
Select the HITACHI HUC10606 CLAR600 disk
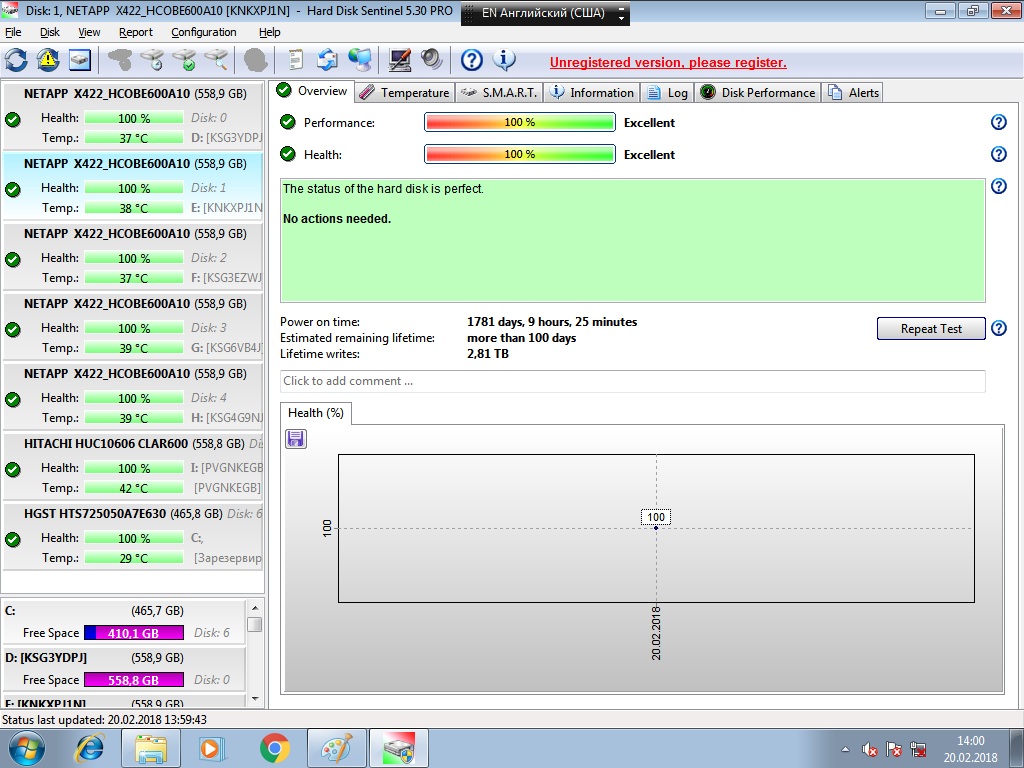(133, 465)
